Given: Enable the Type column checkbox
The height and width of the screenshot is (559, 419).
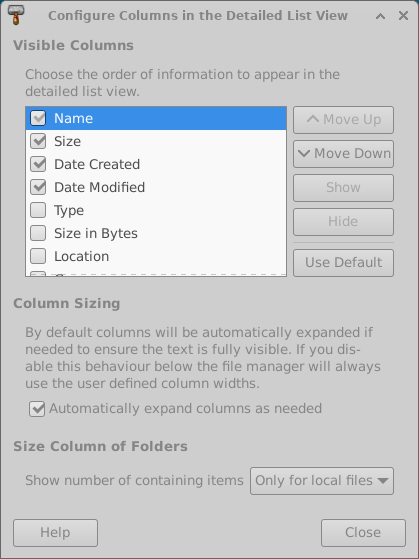Looking at the screenshot, I should tap(38, 210).
